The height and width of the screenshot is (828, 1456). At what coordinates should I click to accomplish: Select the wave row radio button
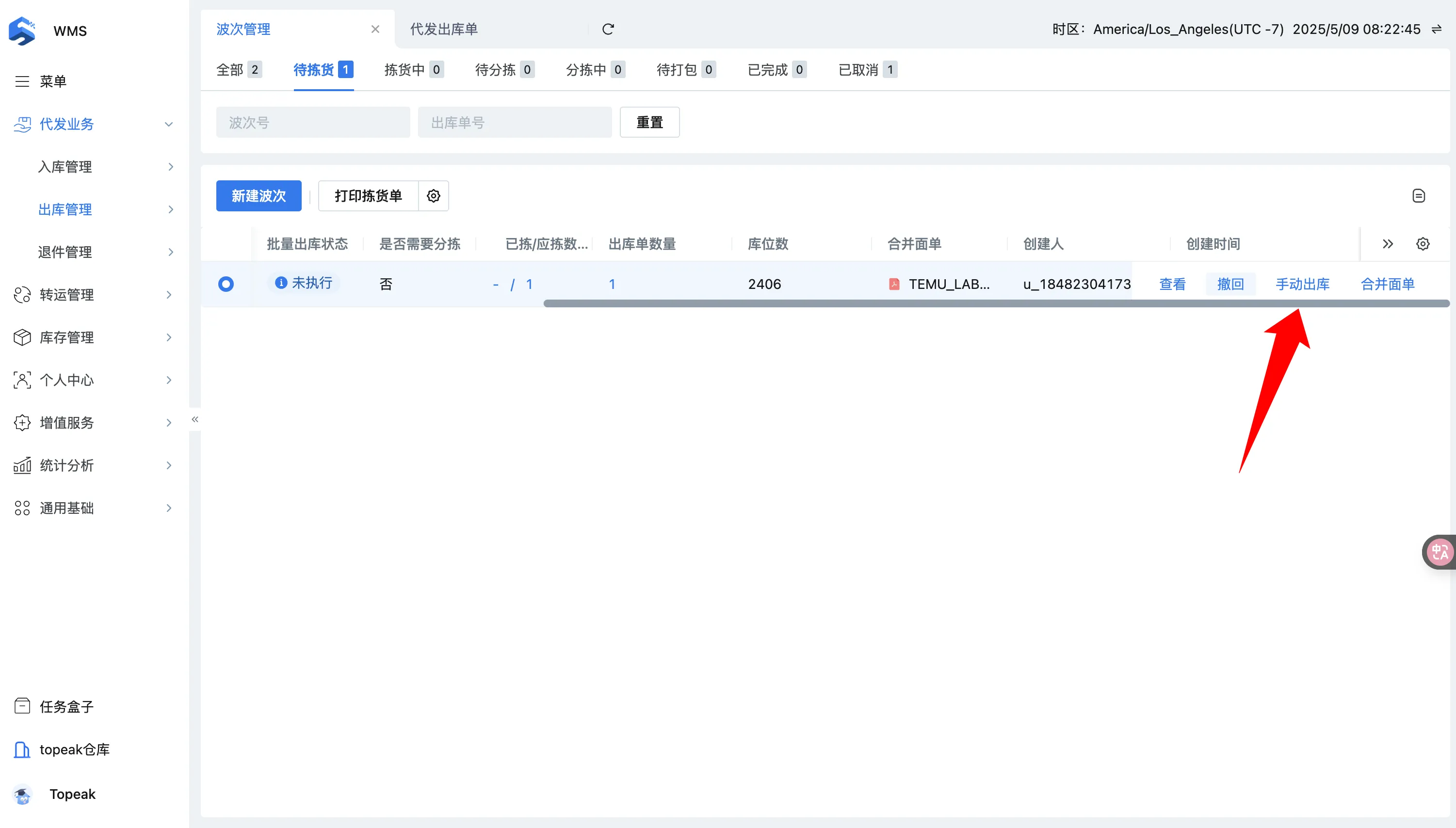click(226, 284)
